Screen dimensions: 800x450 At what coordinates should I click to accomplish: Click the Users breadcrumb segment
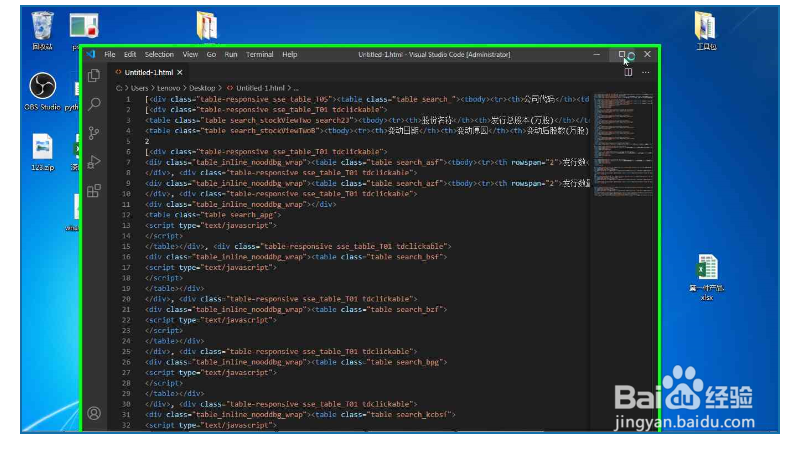tap(139, 88)
